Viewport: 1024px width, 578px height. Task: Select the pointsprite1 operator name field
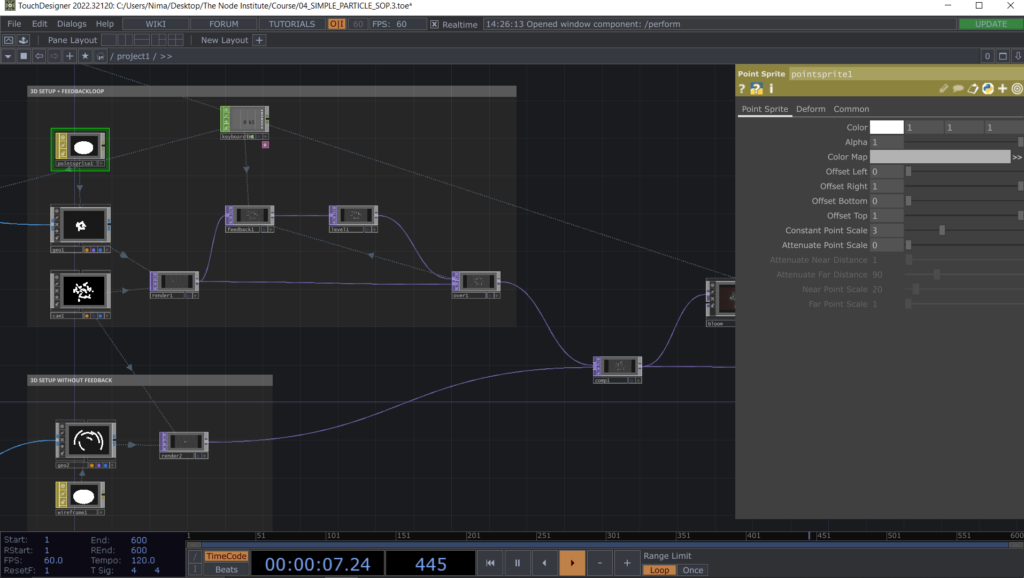(906, 74)
